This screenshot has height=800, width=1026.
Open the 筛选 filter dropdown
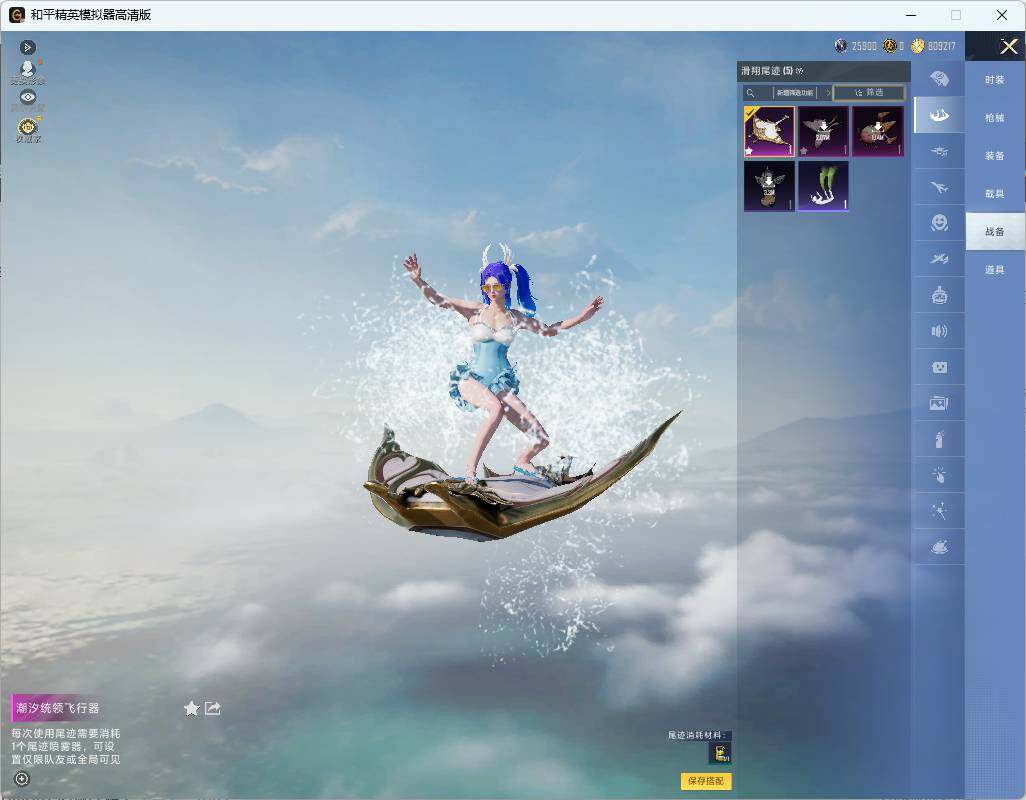tap(869, 93)
